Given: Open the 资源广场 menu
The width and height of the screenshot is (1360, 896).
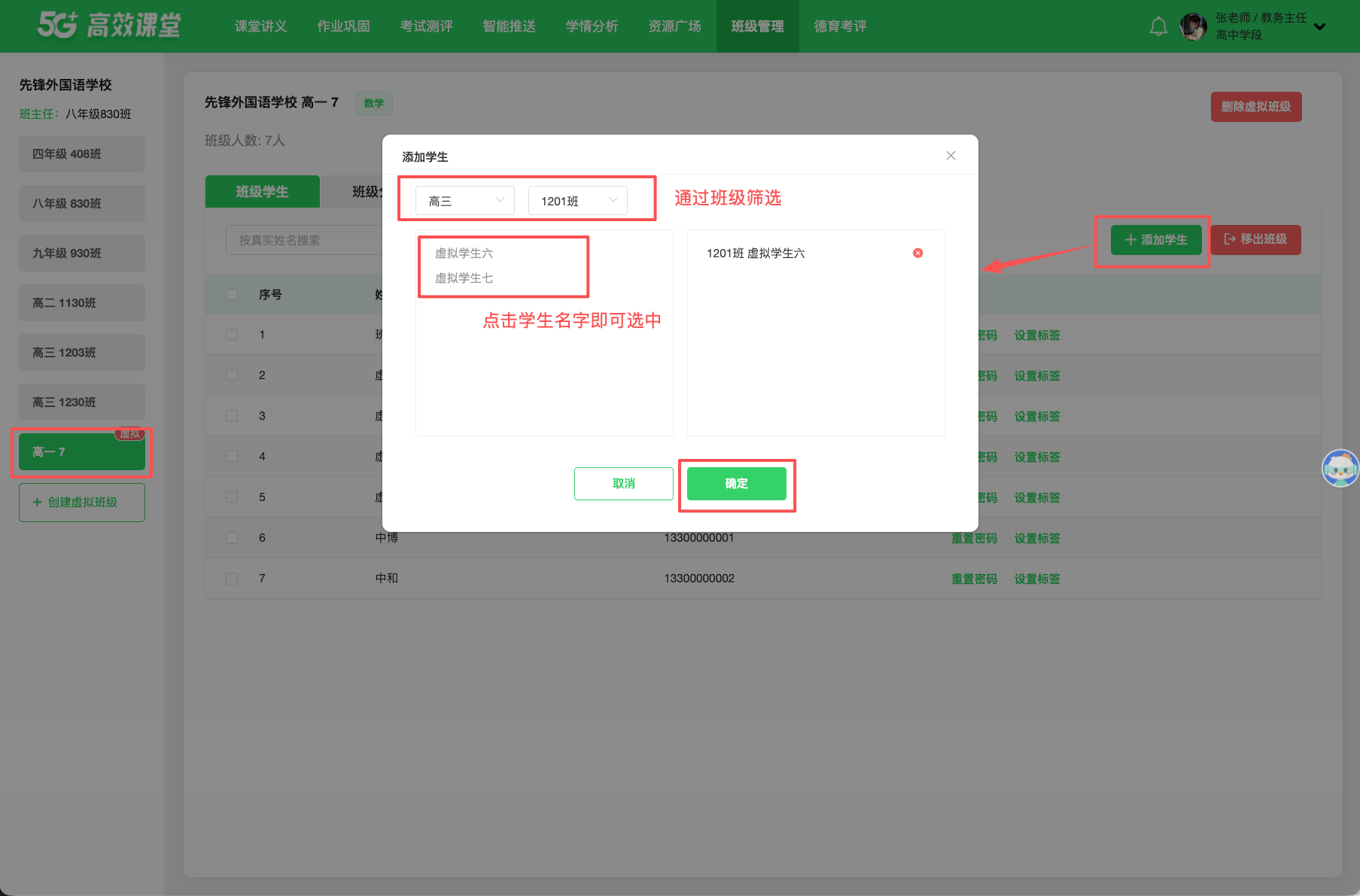Looking at the screenshot, I should click(x=675, y=26).
